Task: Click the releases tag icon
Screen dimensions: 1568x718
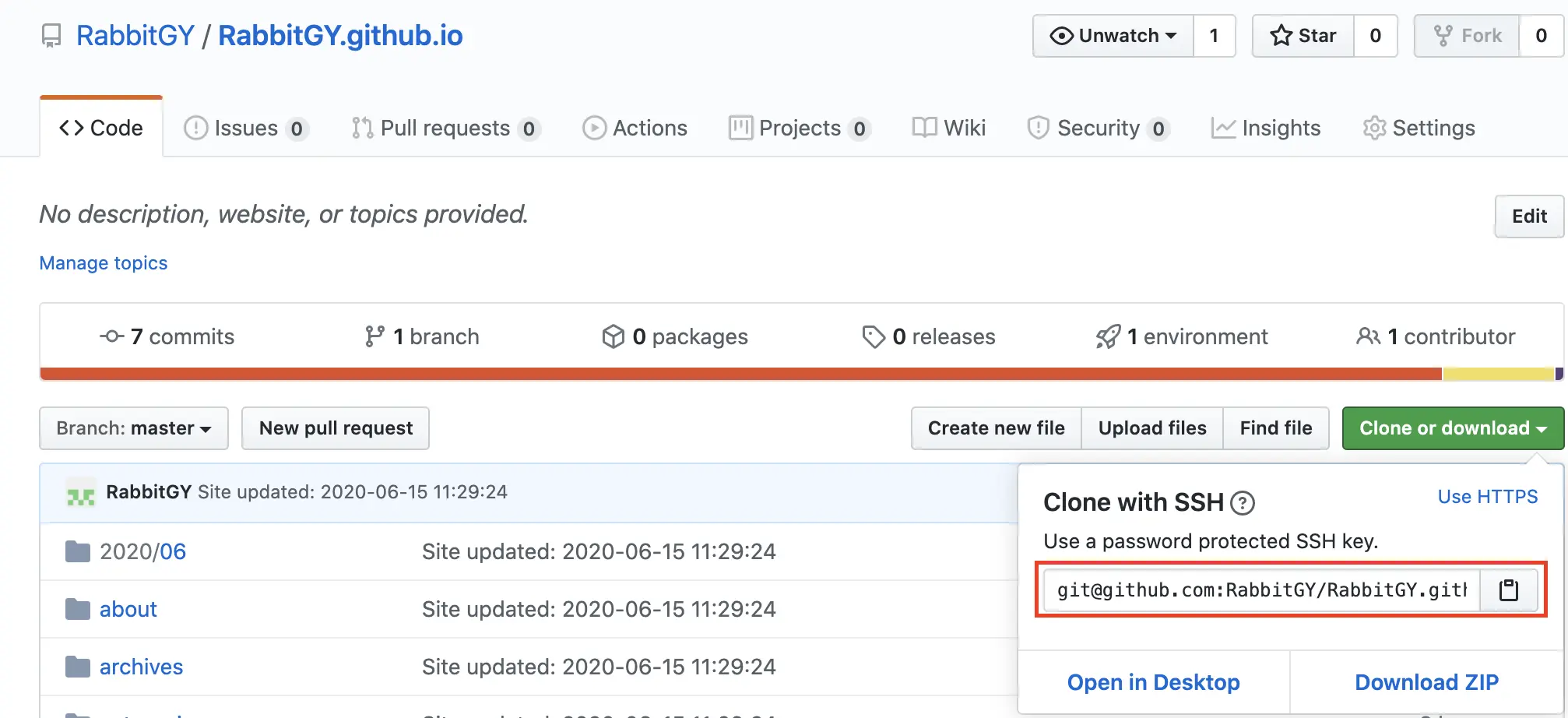Action: coord(874,336)
